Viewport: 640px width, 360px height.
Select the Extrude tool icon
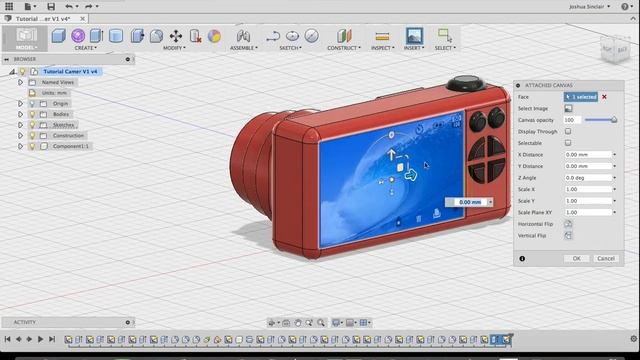[97, 36]
